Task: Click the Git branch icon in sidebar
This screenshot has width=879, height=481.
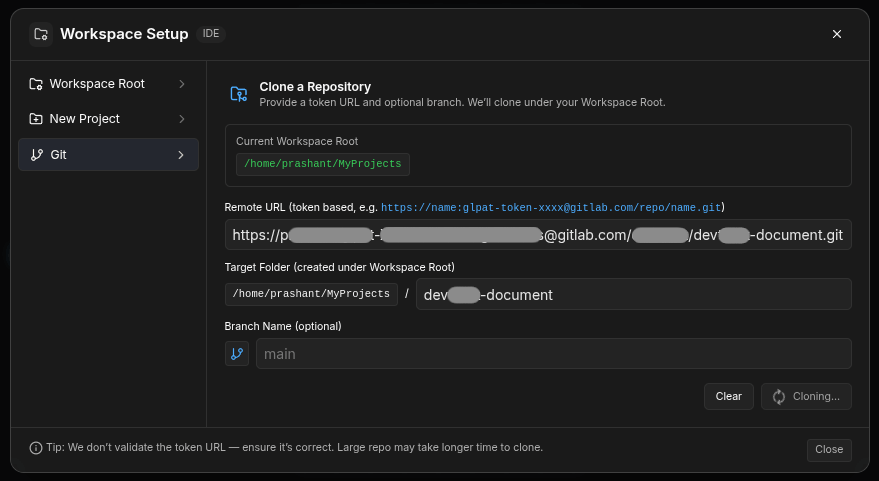Action: [x=37, y=155]
